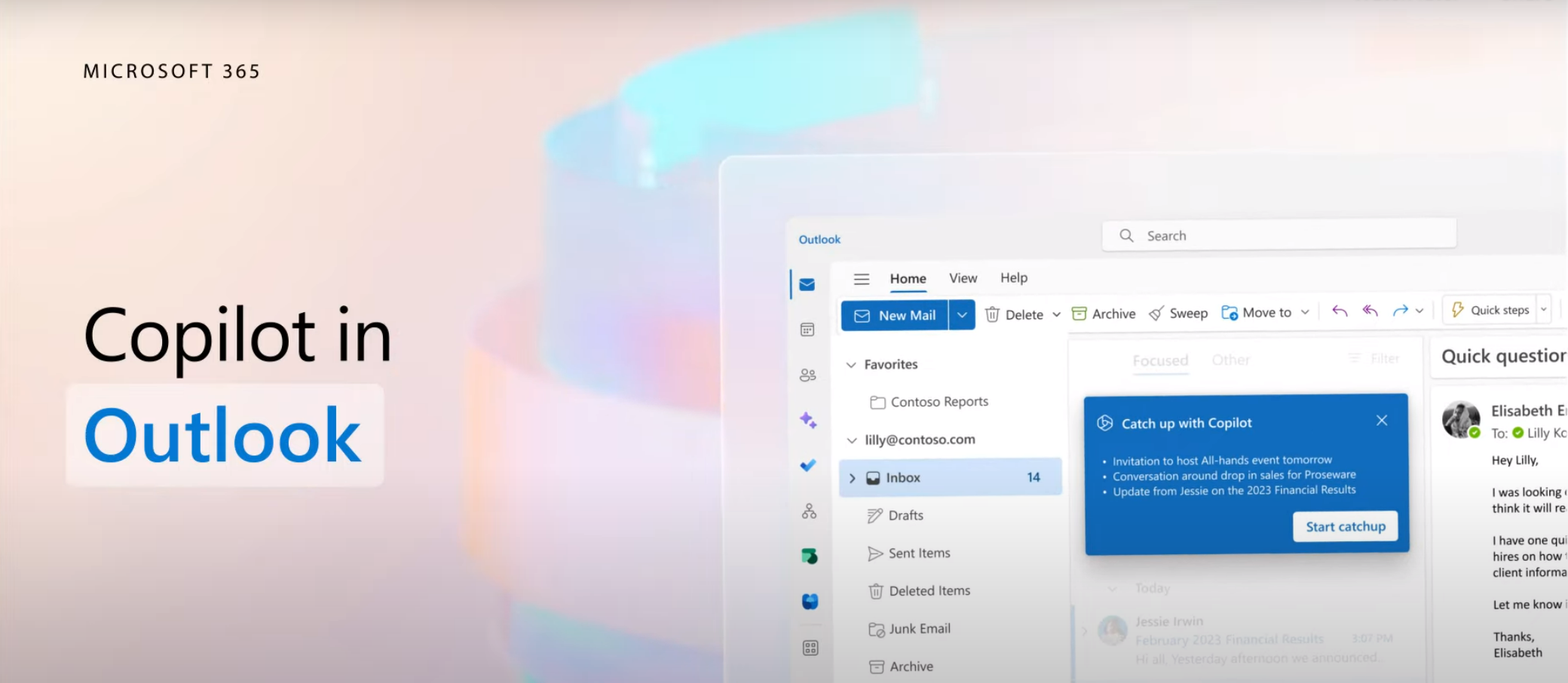Click the Outlook app title
The height and width of the screenshot is (683, 1568).
(x=819, y=239)
